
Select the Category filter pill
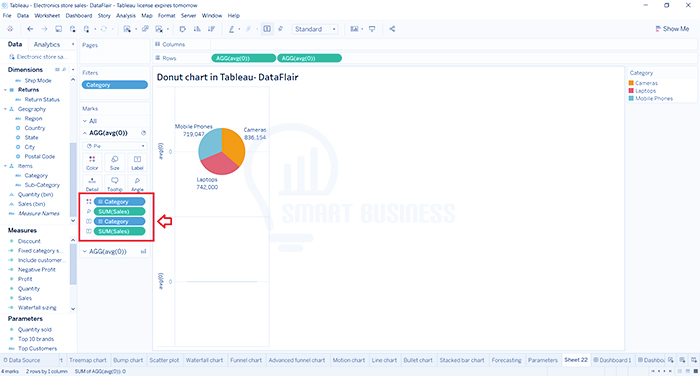(x=115, y=85)
